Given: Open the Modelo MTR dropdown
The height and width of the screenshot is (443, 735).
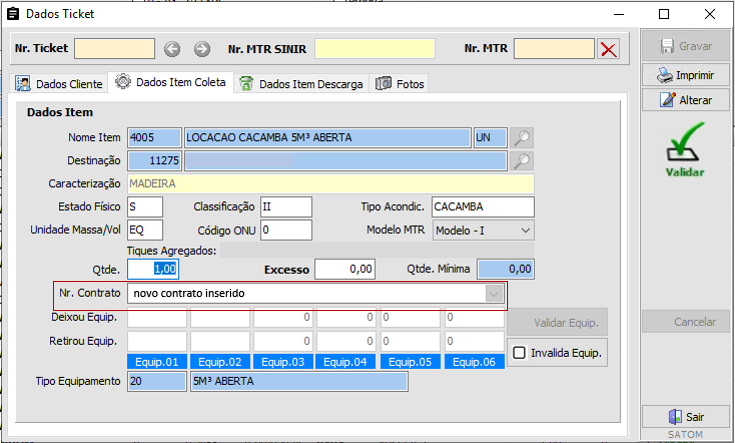Looking at the screenshot, I should [483, 230].
